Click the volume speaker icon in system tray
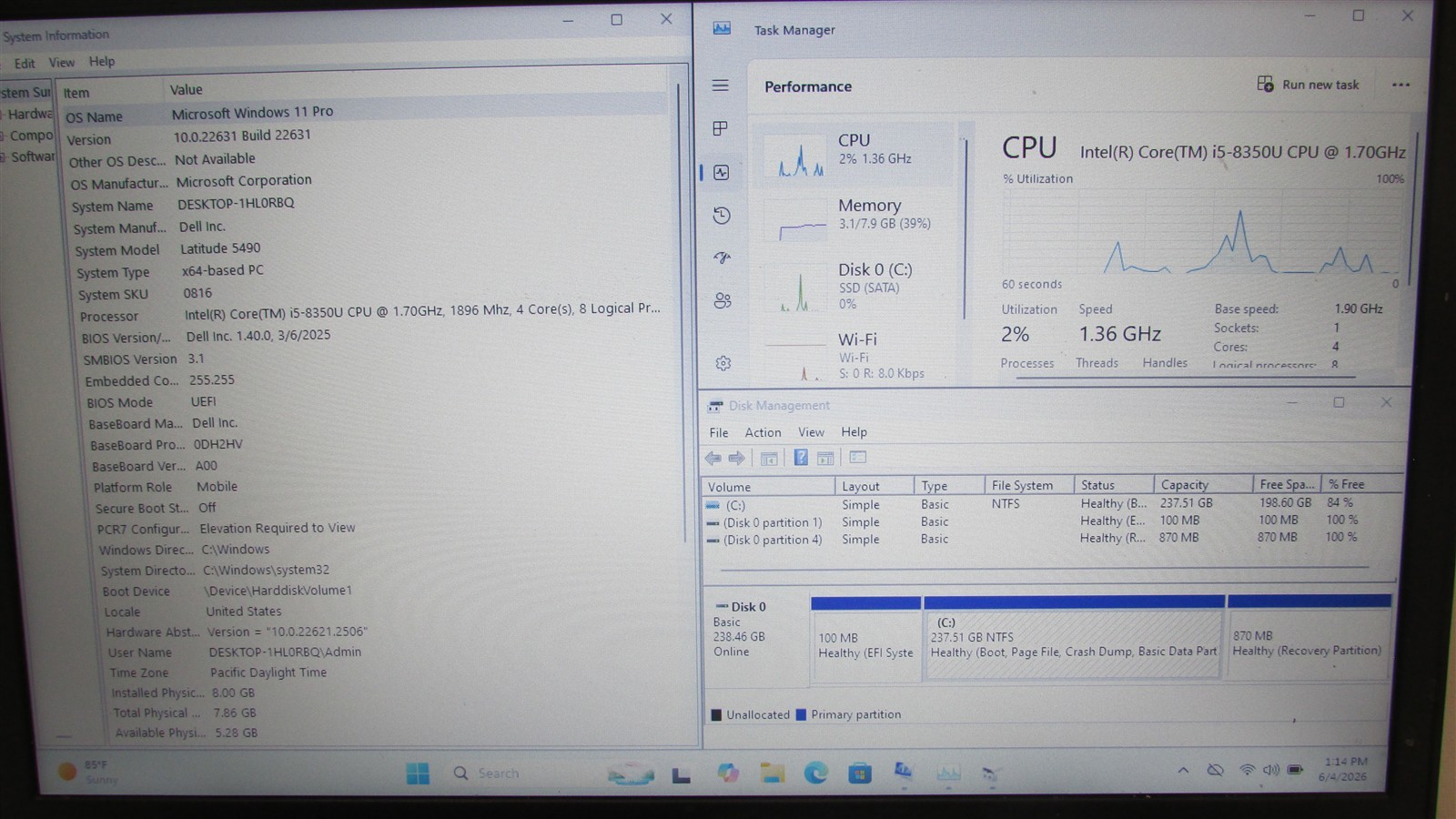This screenshot has width=1456, height=819. tap(1271, 770)
